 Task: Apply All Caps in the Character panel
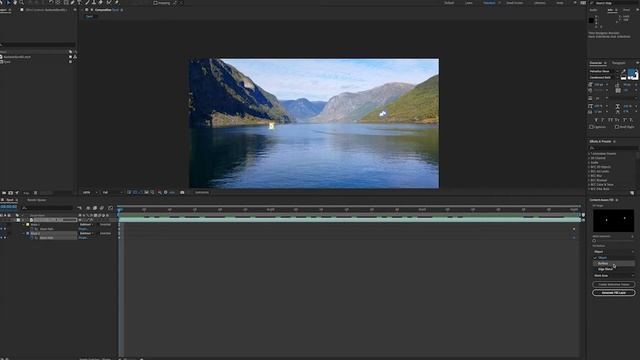tap(611, 120)
